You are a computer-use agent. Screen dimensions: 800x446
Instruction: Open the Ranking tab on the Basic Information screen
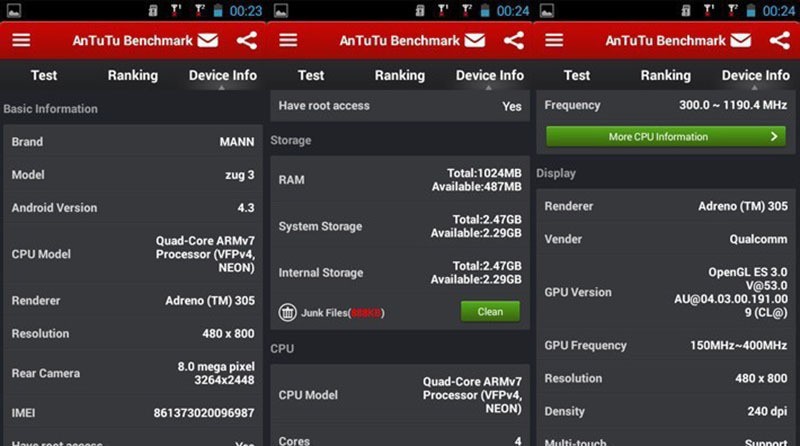(133, 75)
